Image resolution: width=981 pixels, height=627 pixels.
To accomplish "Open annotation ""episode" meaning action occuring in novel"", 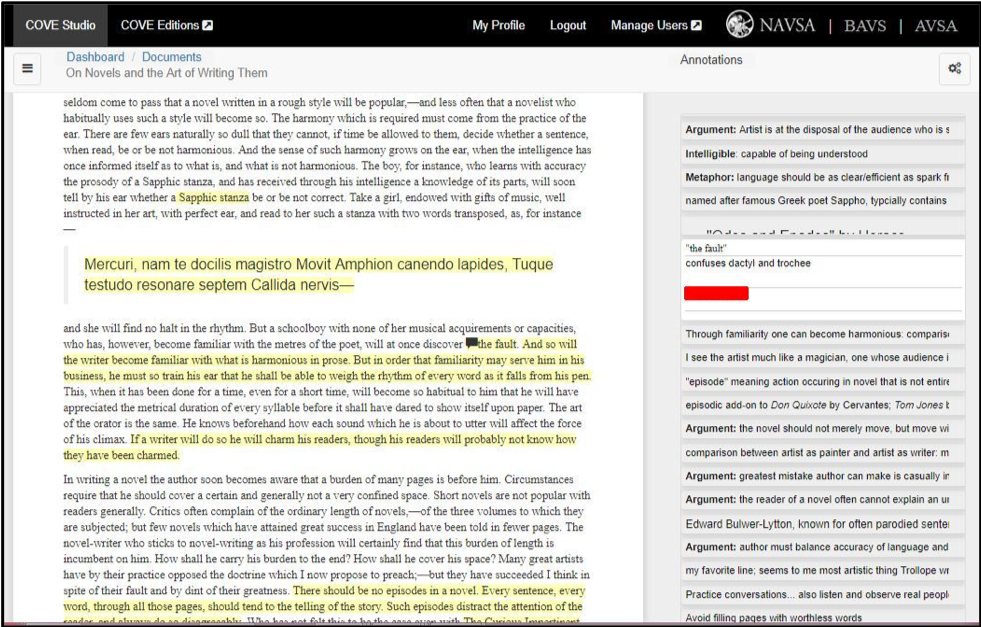I will [822, 381].
